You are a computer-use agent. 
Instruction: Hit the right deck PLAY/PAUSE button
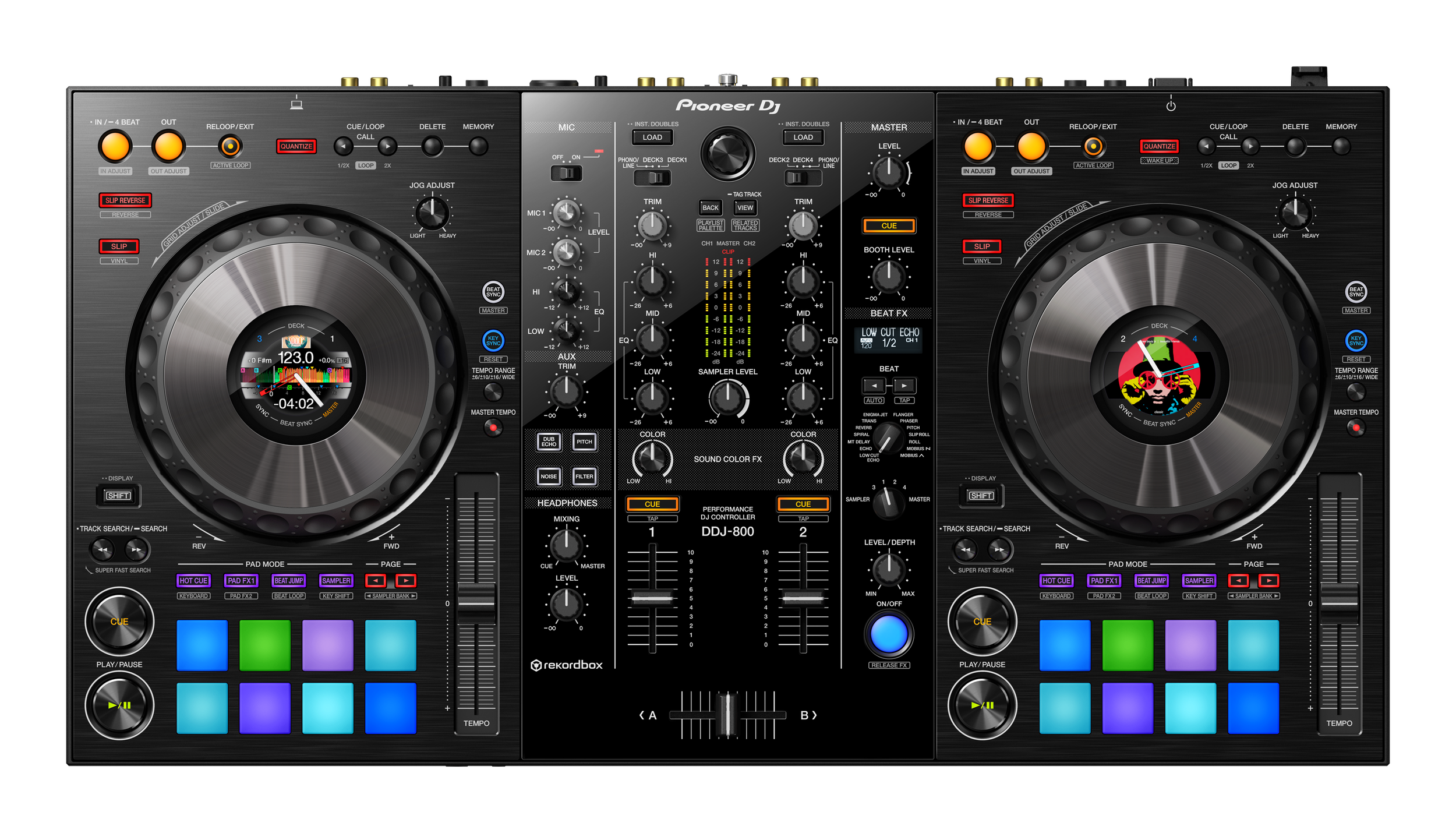coord(982,705)
